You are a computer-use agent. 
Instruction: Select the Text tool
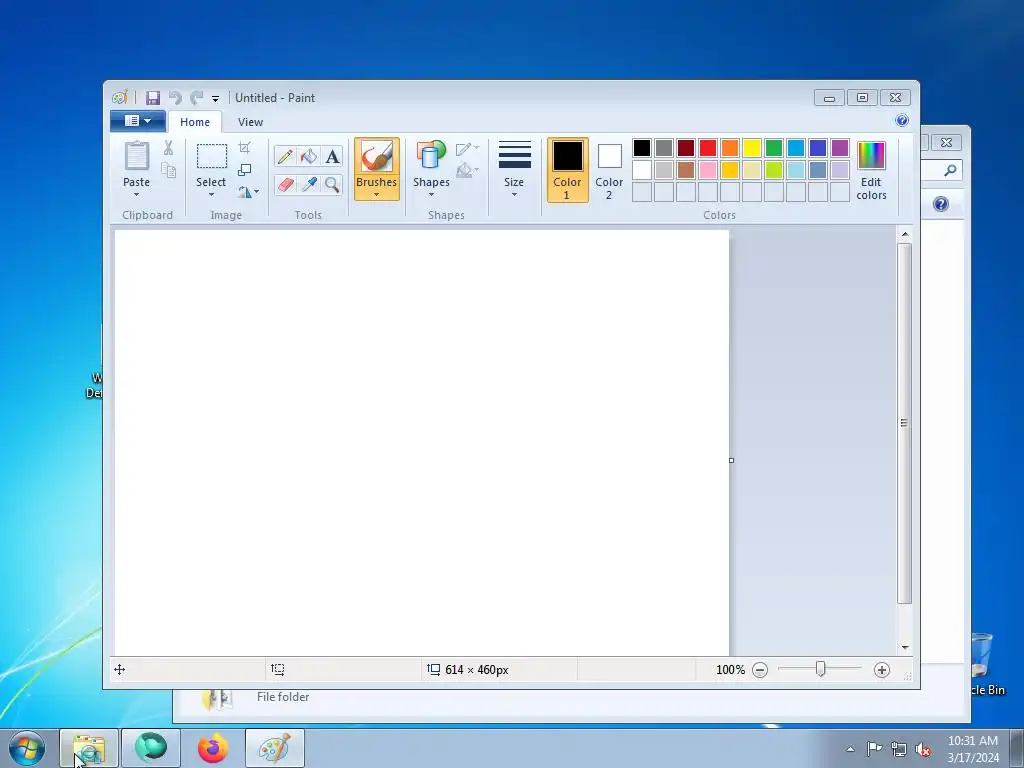tap(332, 156)
